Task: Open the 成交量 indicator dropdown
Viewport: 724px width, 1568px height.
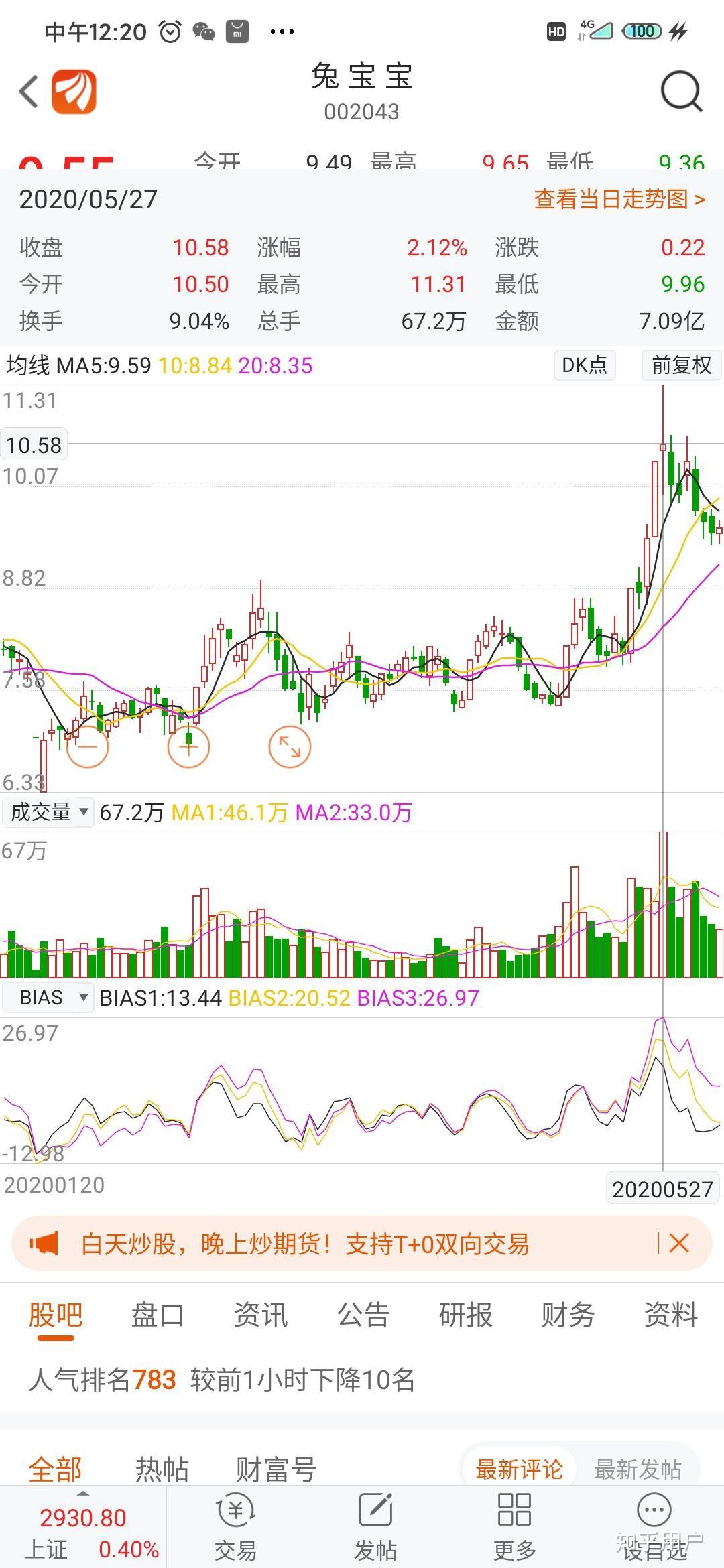Action: (x=48, y=812)
